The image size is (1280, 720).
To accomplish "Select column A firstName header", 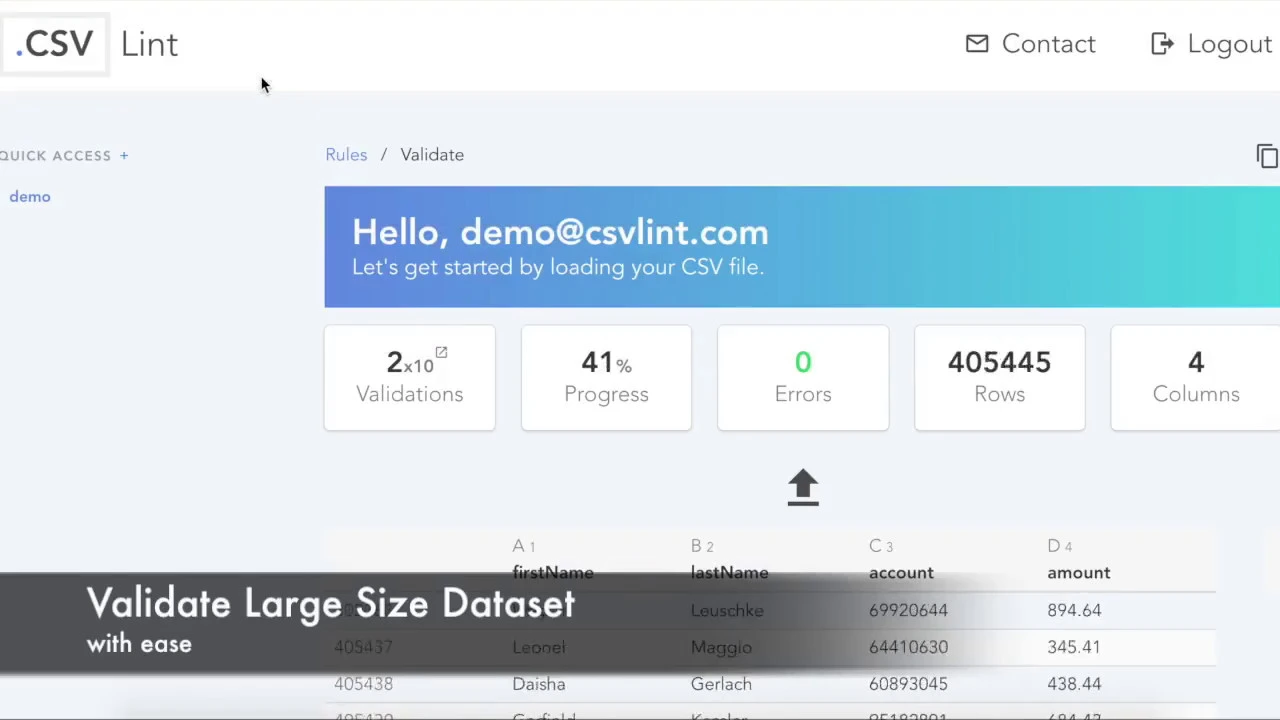I will point(553,560).
